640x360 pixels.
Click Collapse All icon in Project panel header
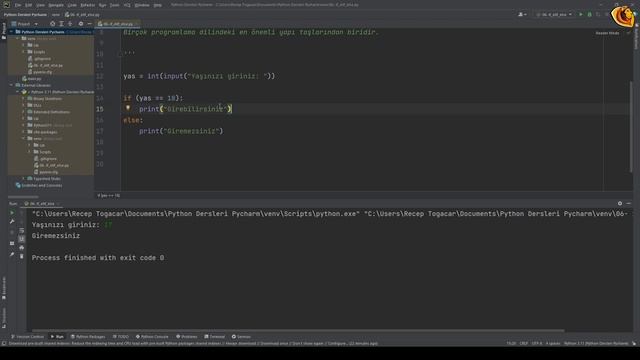click(x=70, y=24)
